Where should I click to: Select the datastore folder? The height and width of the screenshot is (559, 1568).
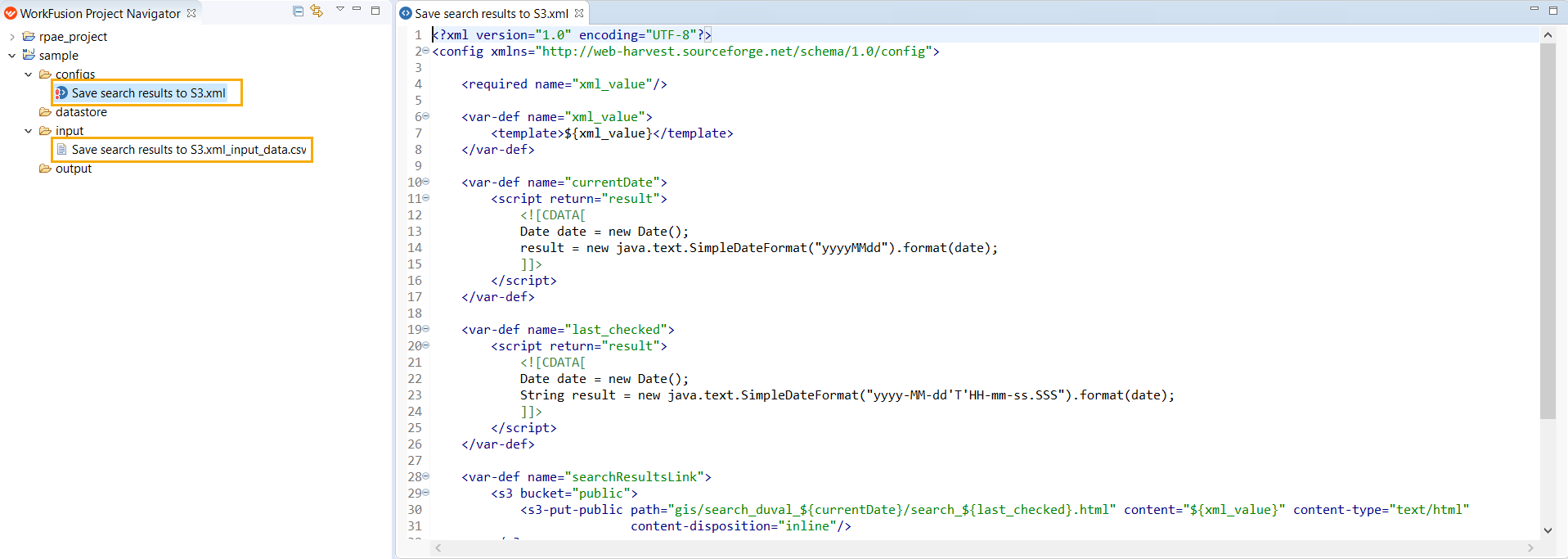tap(81, 112)
